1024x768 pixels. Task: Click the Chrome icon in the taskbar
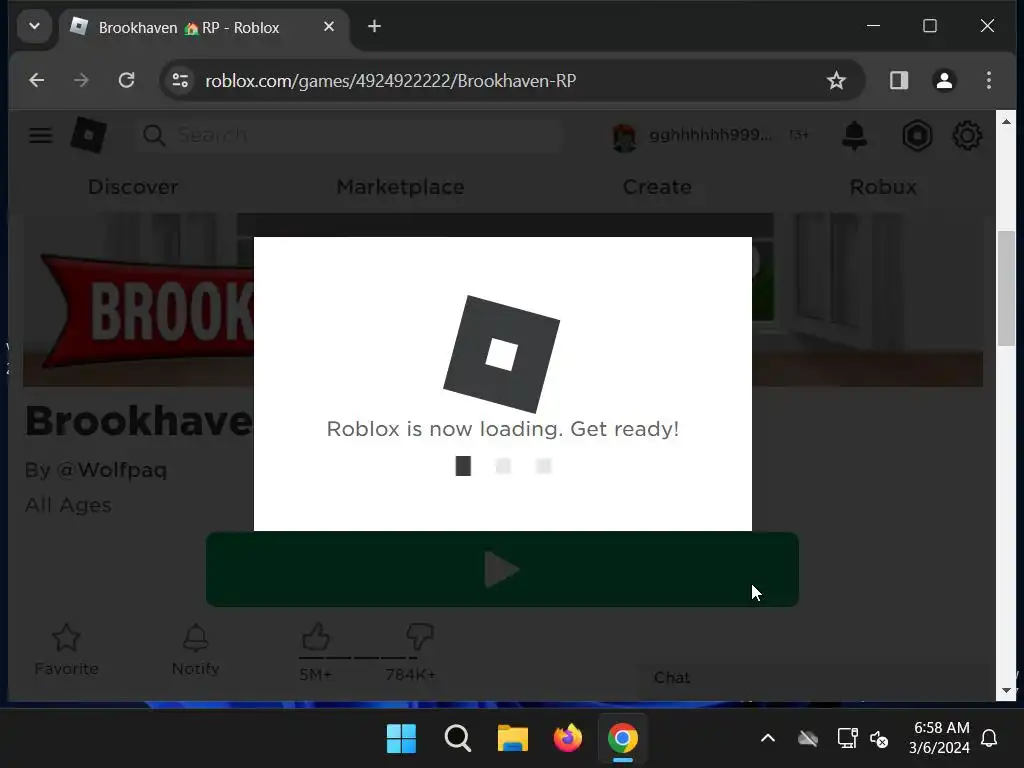pos(622,738)
